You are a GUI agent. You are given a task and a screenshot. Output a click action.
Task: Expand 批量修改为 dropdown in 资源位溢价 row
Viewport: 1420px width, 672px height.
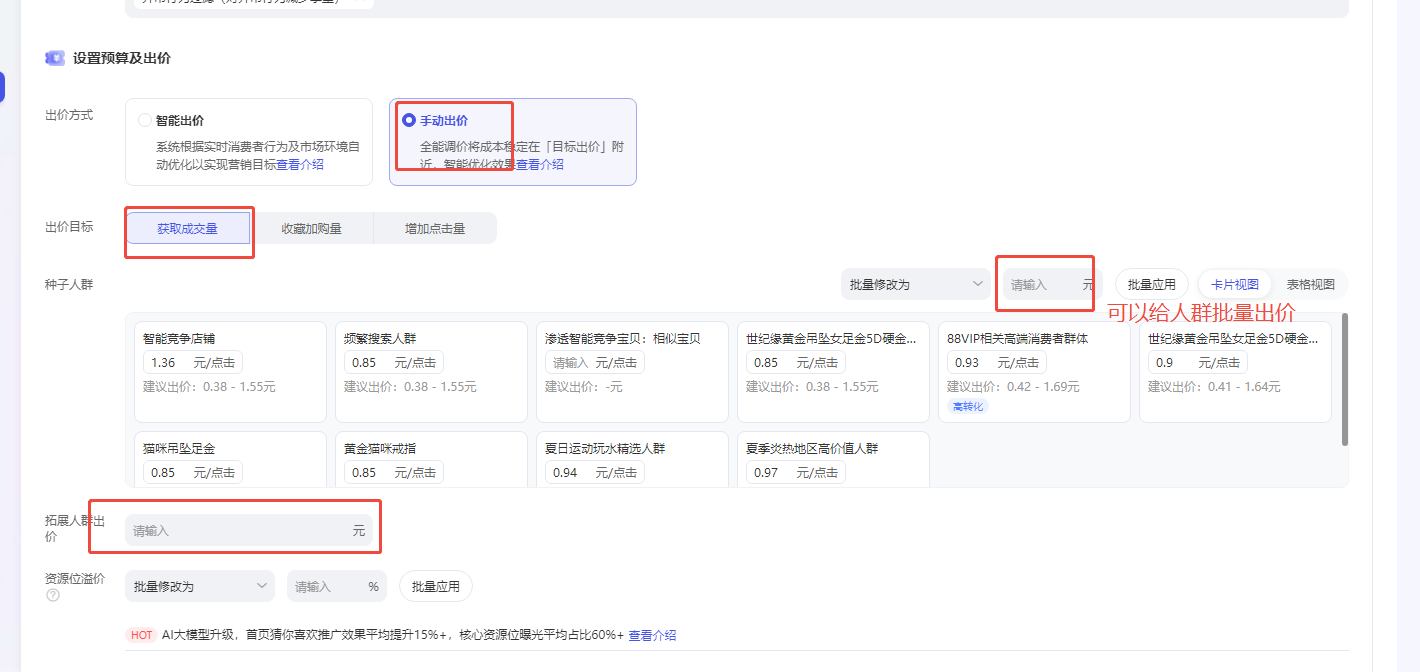tap(200, 586)
